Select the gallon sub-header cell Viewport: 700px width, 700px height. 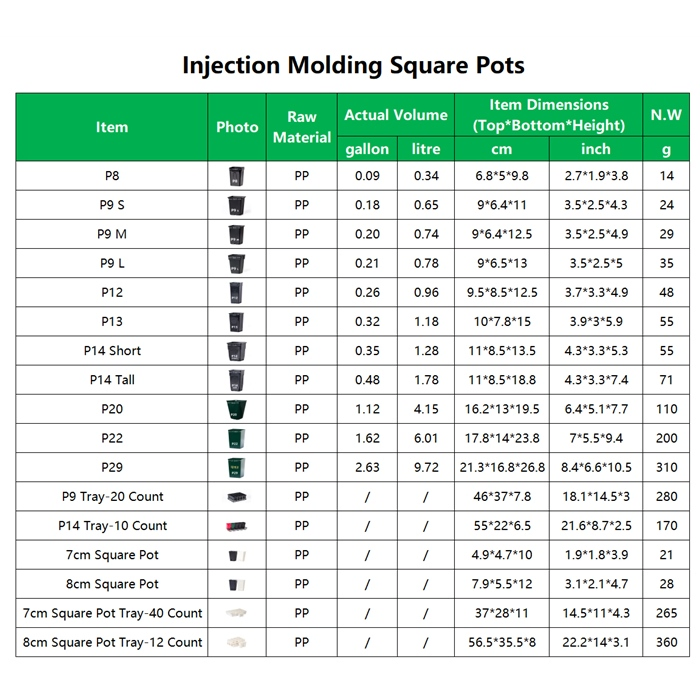pos(367,149)
